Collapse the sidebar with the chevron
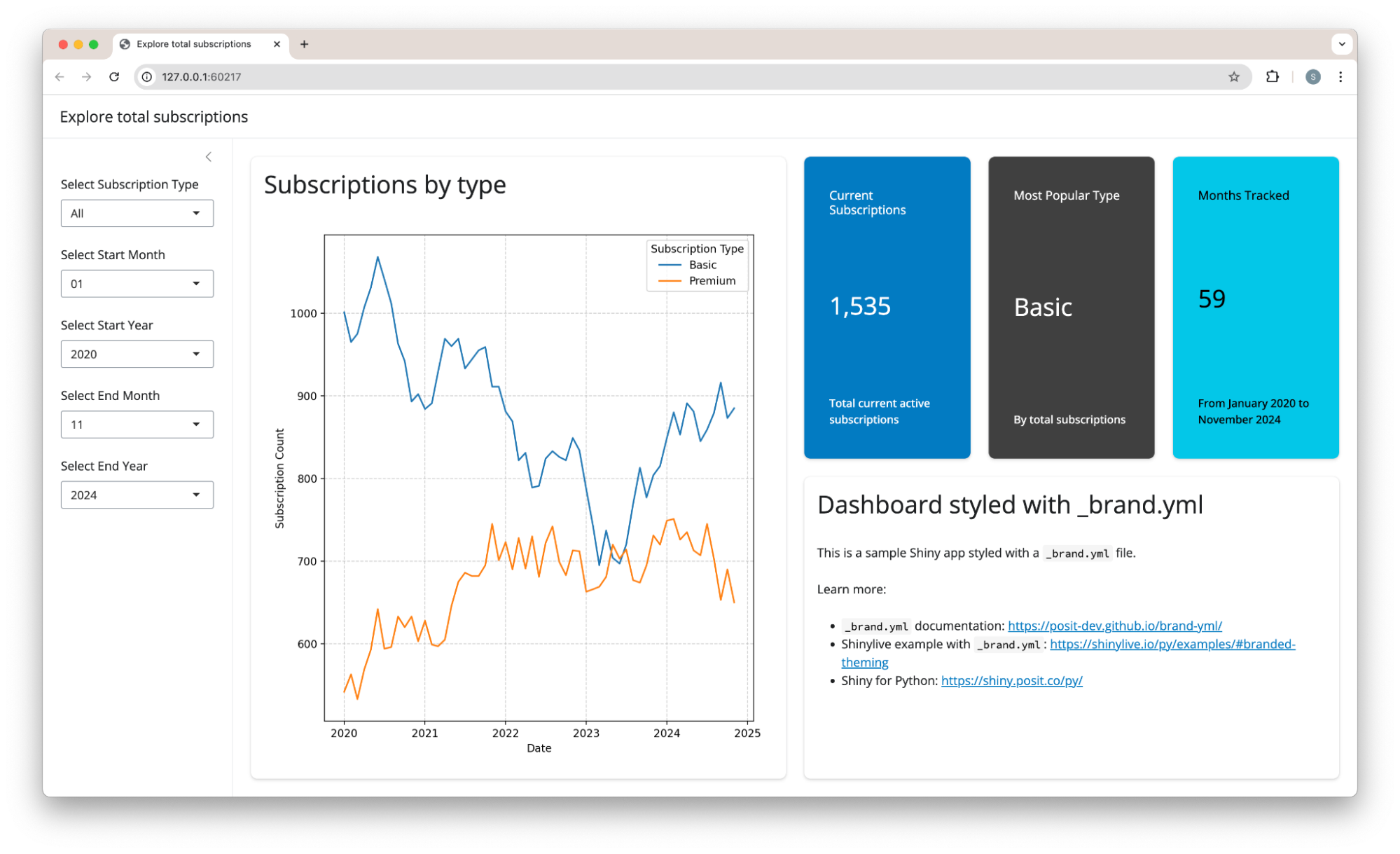The height and width of the screenshot is (854, 1400). tap(208, 157)
